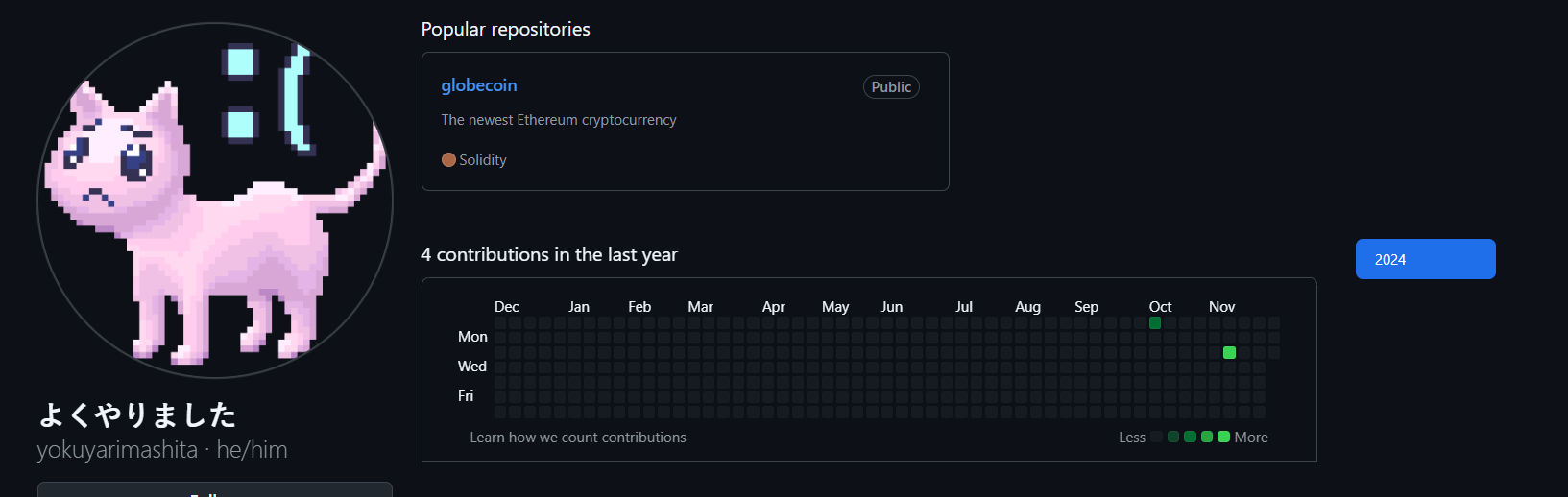
Task: Click the Solidity language color dot
Action: pyautogui.click(x=448, y=159)
